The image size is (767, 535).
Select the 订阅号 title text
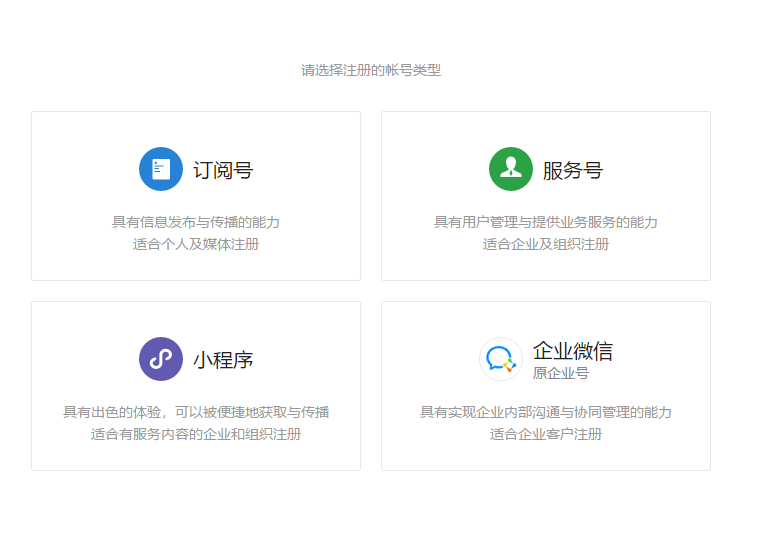click(x=223, y=170)
